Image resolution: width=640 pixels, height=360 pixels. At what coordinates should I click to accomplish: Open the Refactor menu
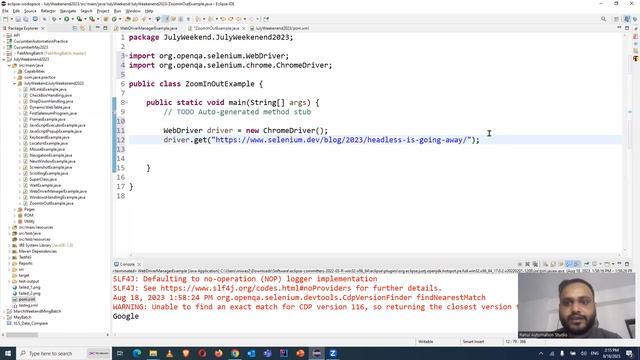click(x=48, y=11)
